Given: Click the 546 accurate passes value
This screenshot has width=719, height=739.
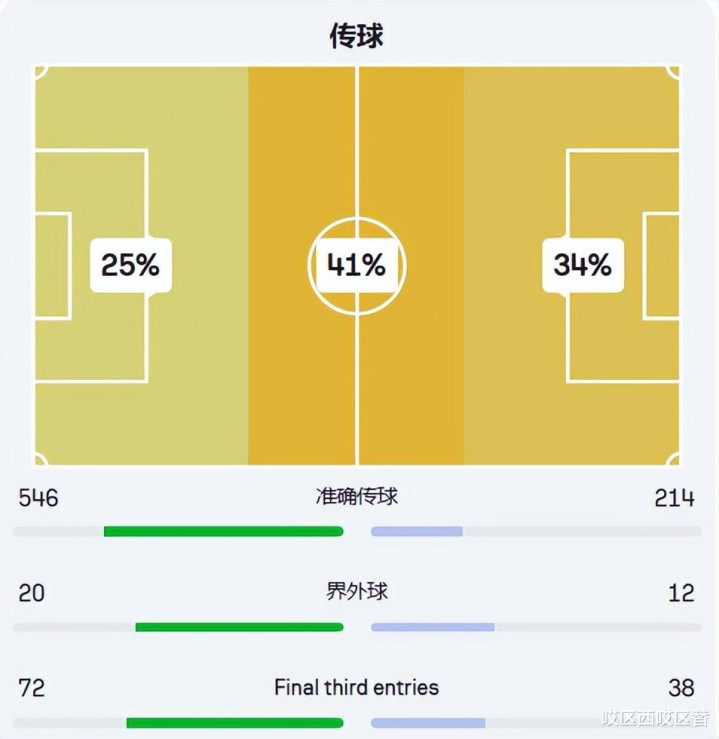Looking at the screenshot, I should click(38, 498).
